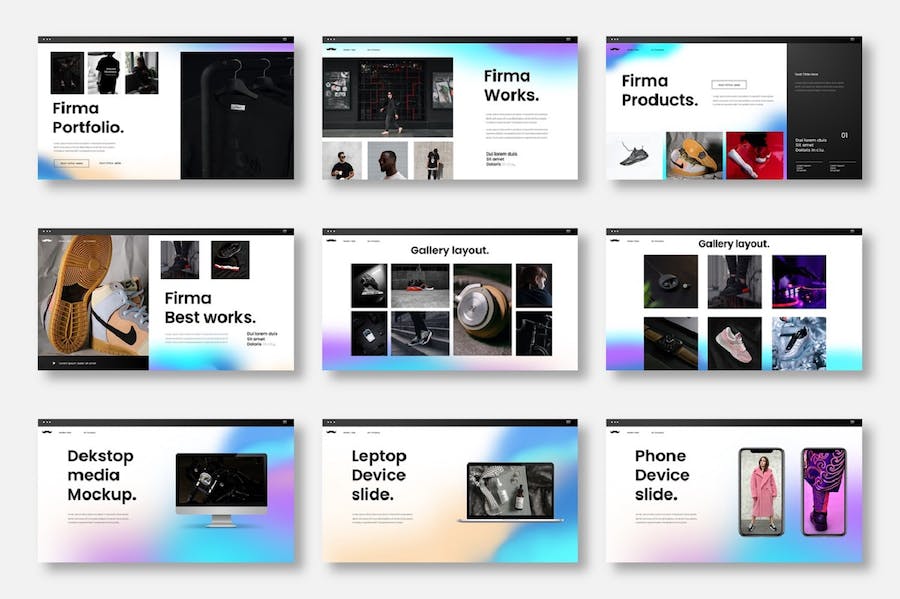This screenshot has width=900, height=599.
Task: Select the Dekstop media Mockup title text
Action: coord(102,475)
